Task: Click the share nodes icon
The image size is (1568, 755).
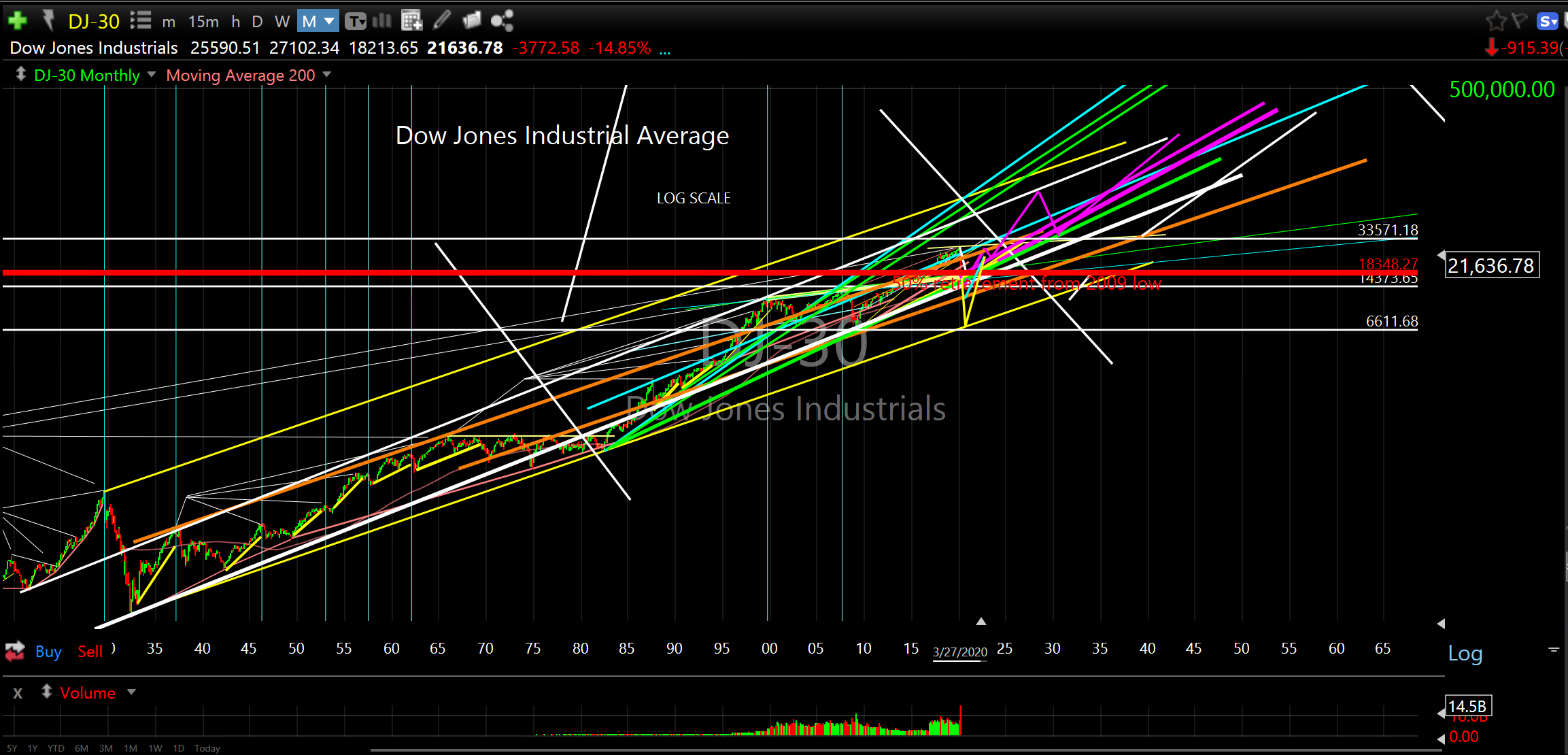Action: click(502, 21)
